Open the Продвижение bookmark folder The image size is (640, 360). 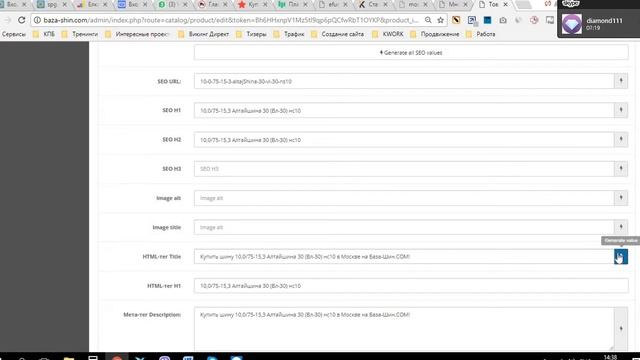tap(435, 34)
